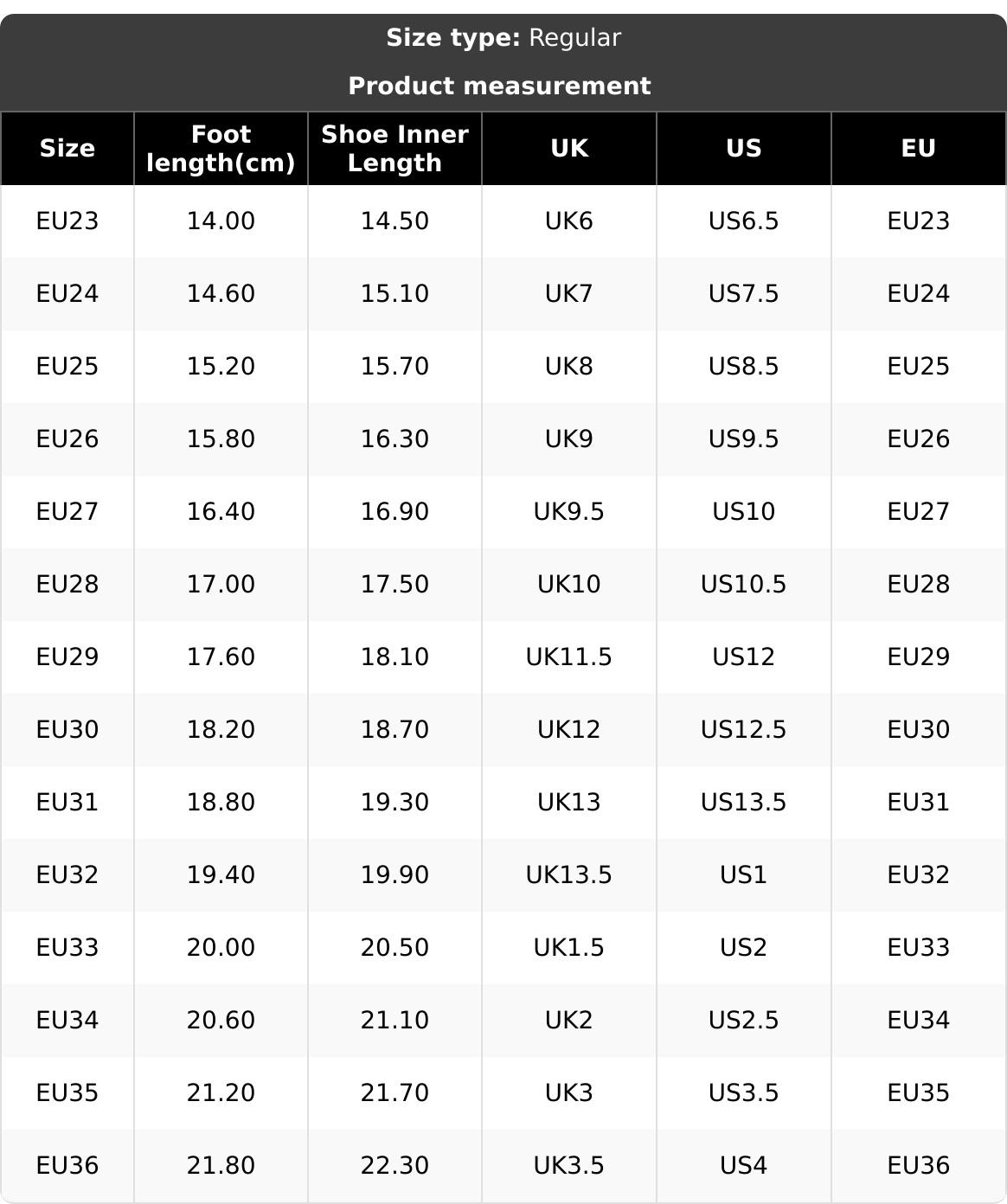
Task: Select the US column header
Action: pos(744,148)
